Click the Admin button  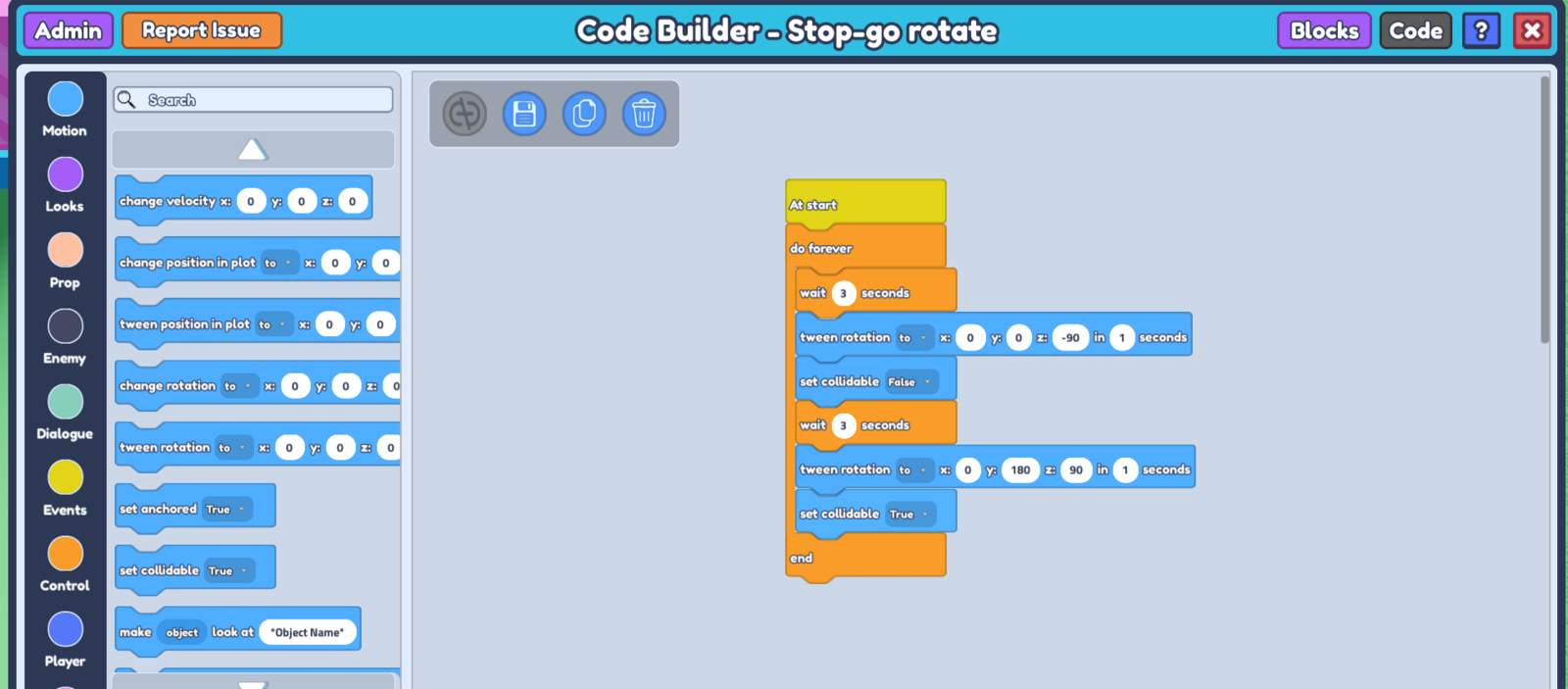pyautogui.click(x=69, y=30)
